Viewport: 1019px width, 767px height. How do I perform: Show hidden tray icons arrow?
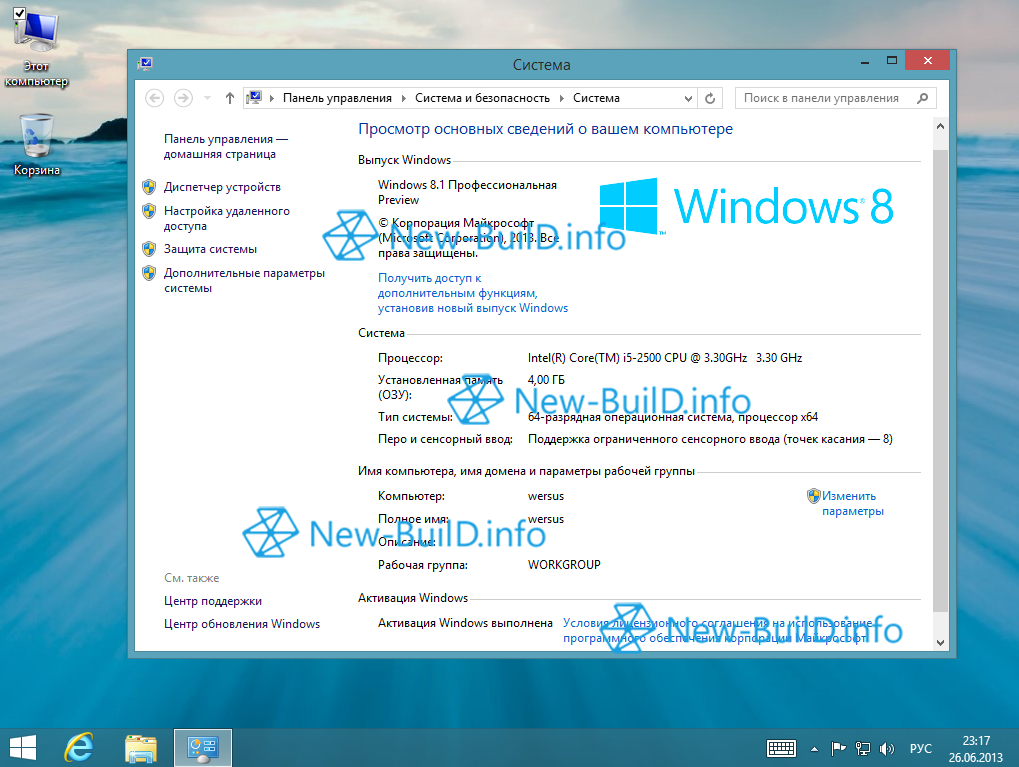[814, 749]
